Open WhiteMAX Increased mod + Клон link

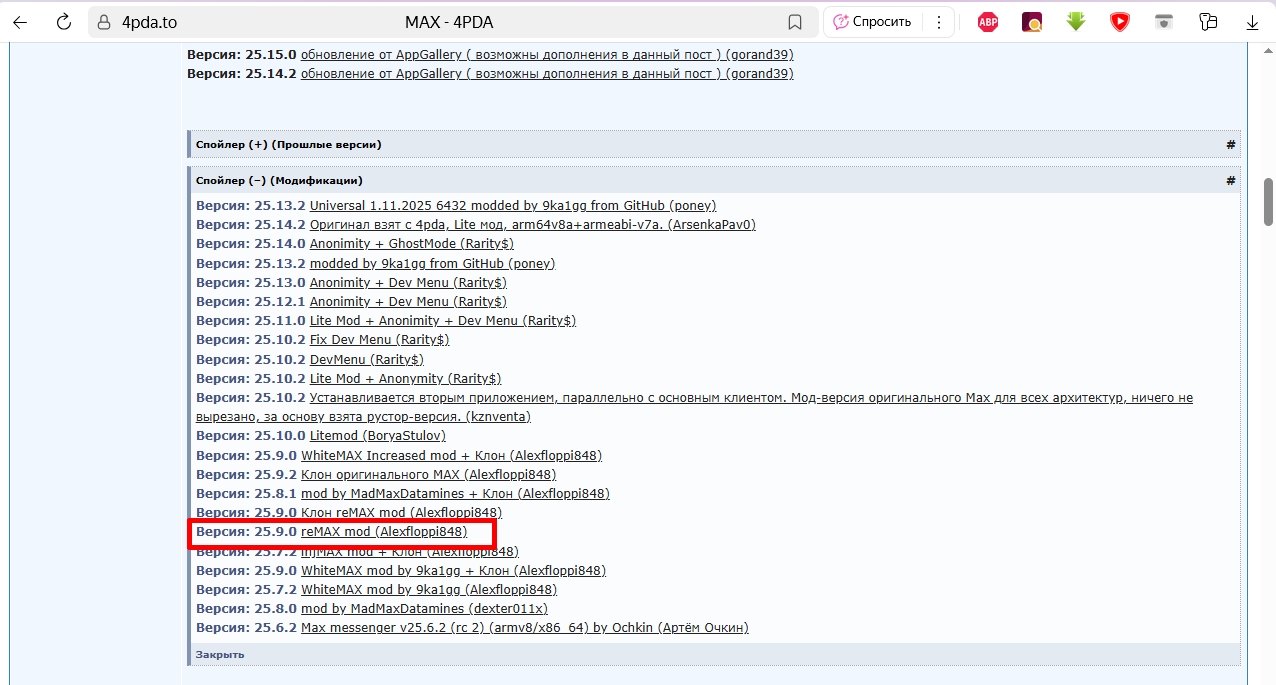[x=451, y=455]
